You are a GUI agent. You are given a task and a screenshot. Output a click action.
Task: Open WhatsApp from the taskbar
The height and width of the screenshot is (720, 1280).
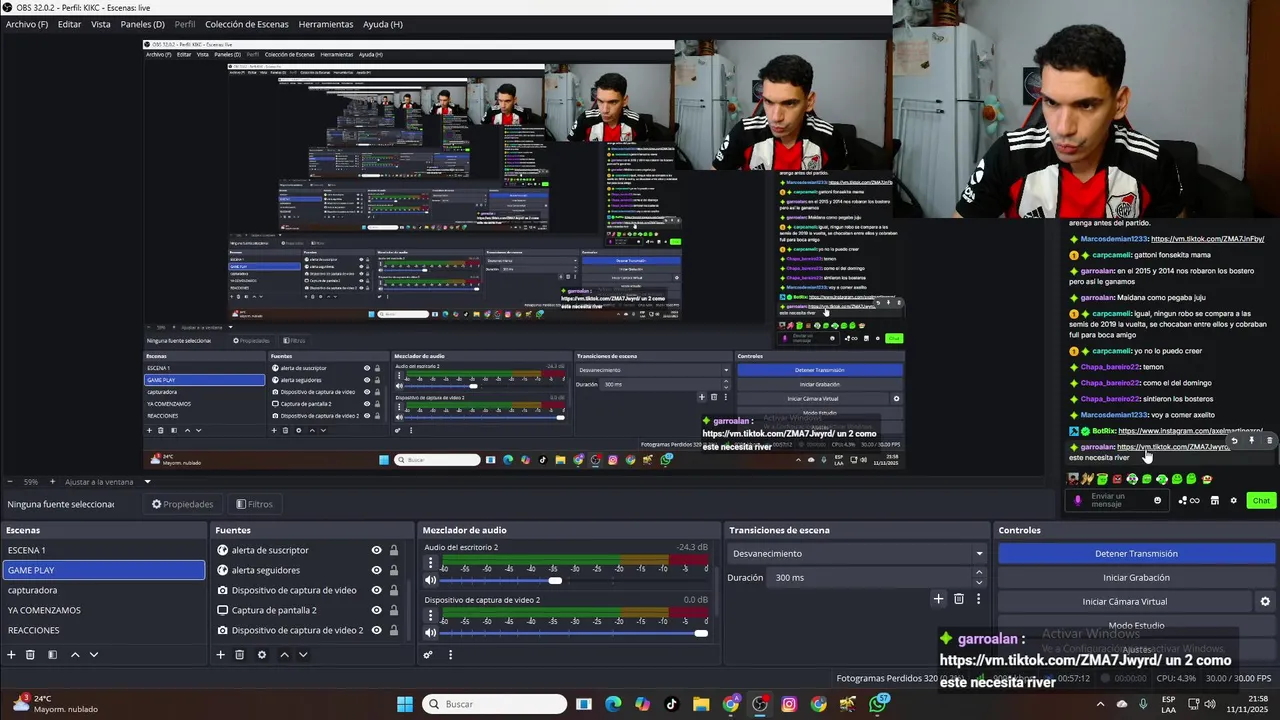tap(878, 704)
